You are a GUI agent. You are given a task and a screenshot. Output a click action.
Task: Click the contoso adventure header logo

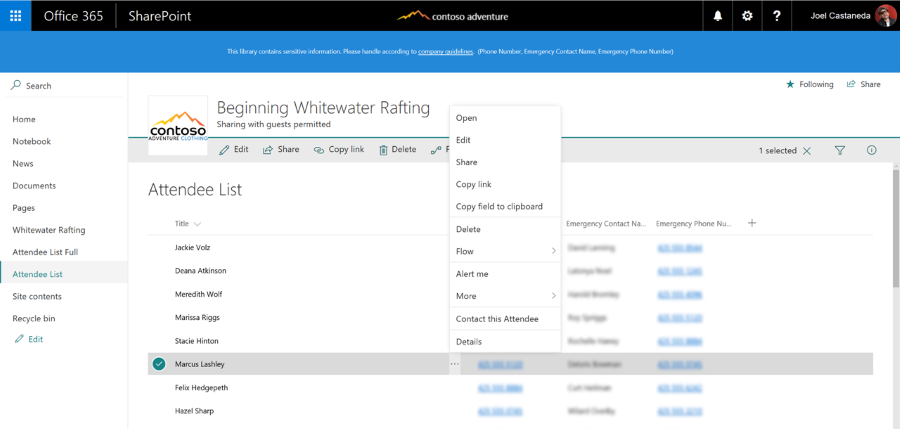coord(452,16)
